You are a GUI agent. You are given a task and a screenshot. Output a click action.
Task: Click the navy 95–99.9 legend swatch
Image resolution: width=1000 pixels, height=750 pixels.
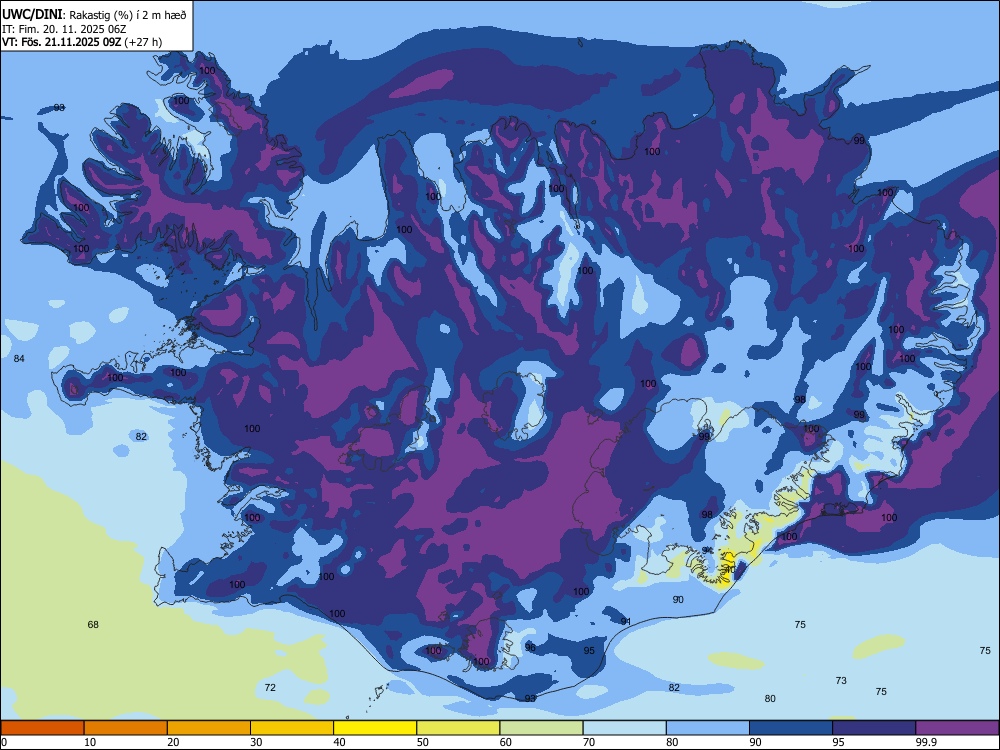pyautogui.click(x=874, y=728)
